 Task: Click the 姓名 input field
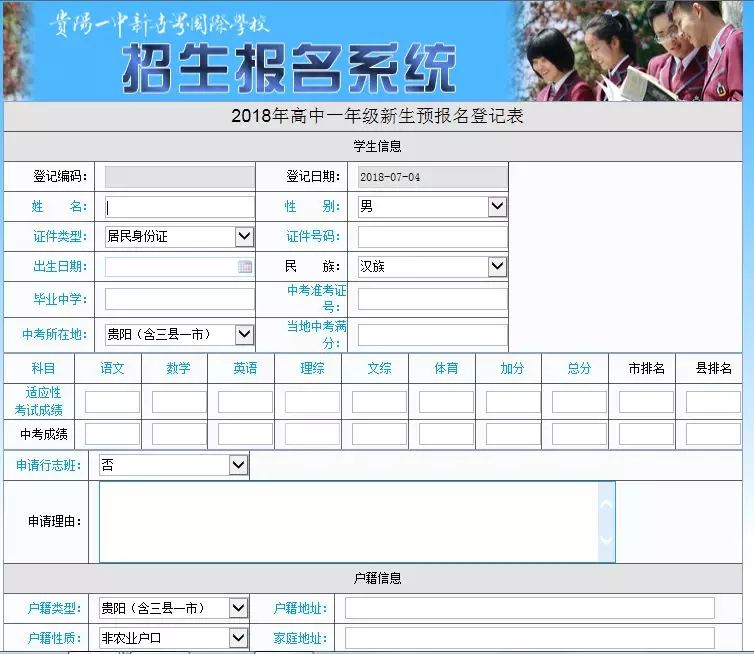pos(179,207)
